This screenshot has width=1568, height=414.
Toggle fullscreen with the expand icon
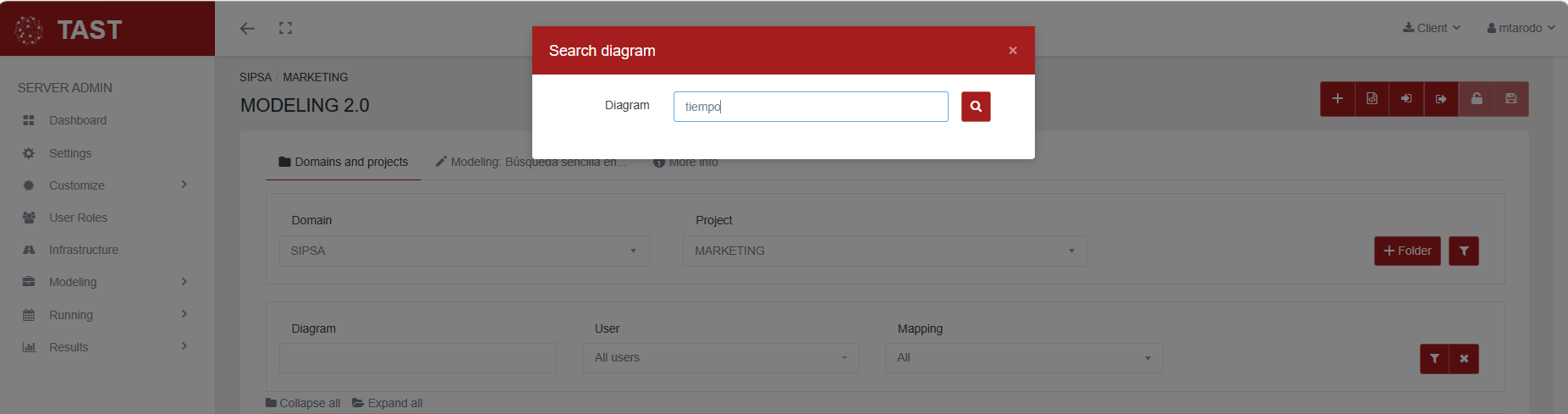[285, 28]
